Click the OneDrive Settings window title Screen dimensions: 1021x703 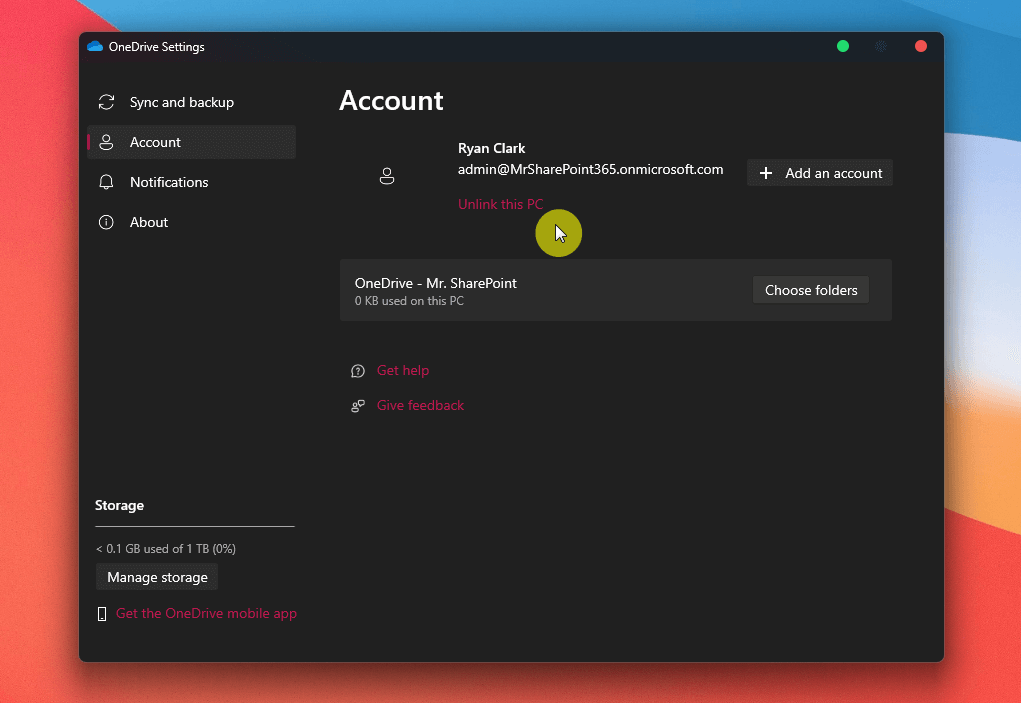pyautogui.click(x=157, y=47)
